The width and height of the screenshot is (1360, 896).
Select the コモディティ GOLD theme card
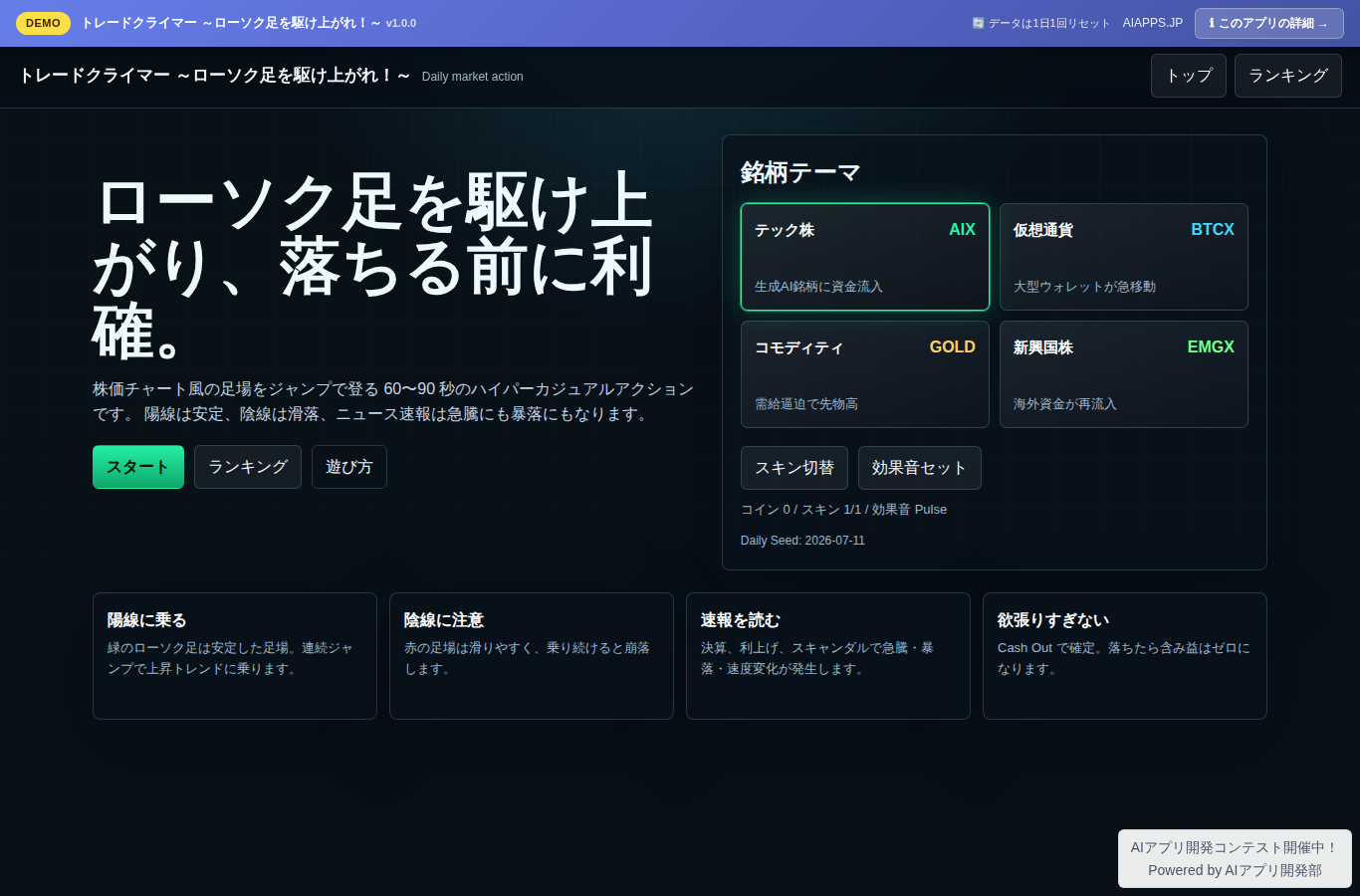pos(865,374)
